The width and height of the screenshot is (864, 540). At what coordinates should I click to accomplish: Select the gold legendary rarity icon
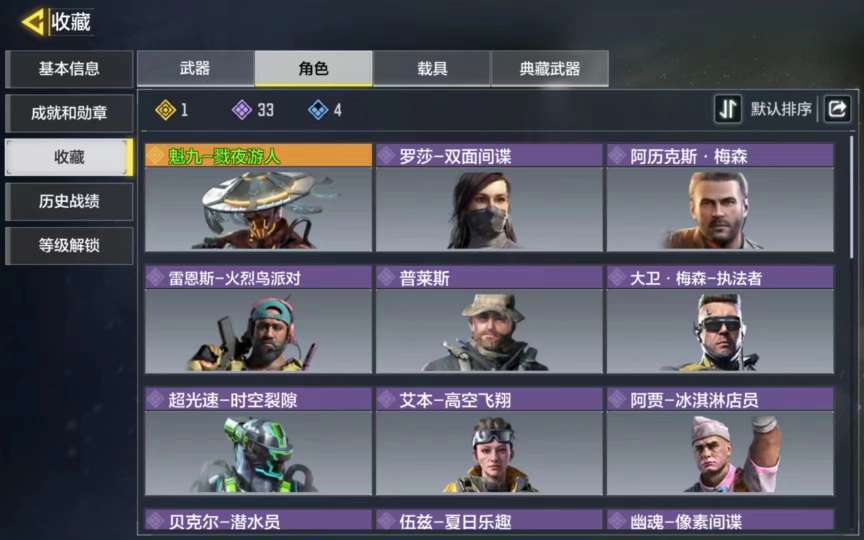point(165,110)
